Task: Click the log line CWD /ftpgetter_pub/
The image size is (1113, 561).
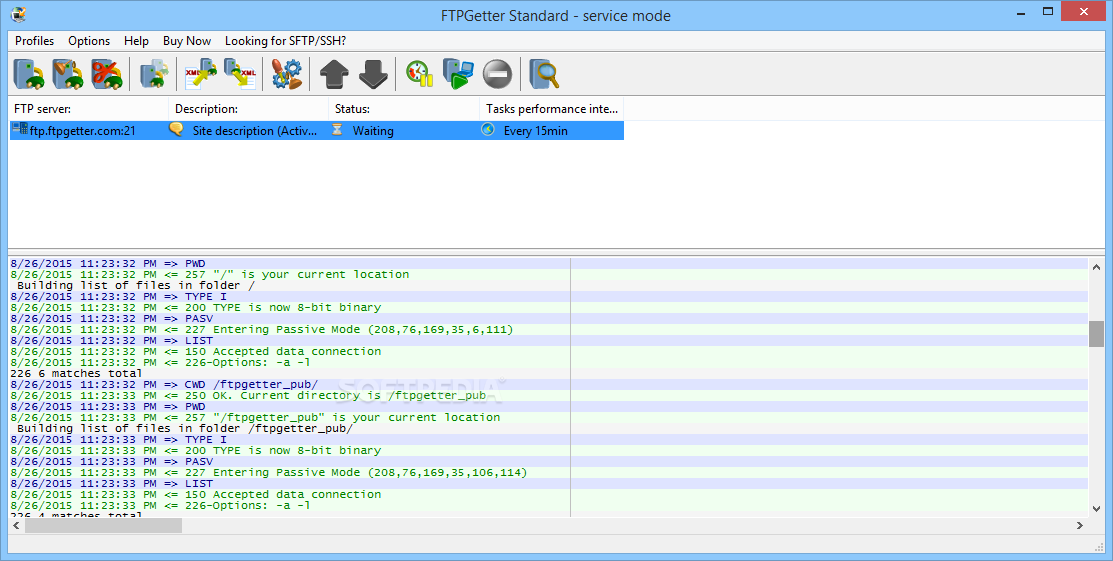Action: pos(165,385)
